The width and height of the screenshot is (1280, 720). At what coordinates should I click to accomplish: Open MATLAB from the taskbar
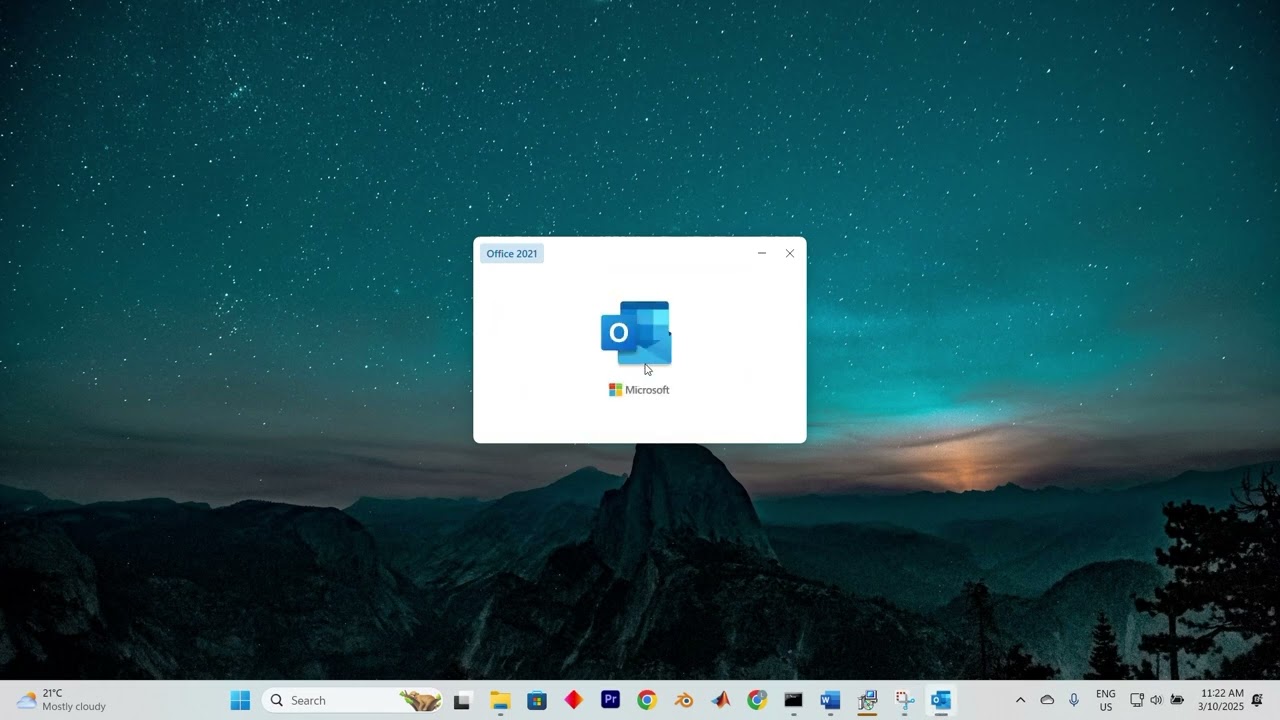click(x=720, y=700)
